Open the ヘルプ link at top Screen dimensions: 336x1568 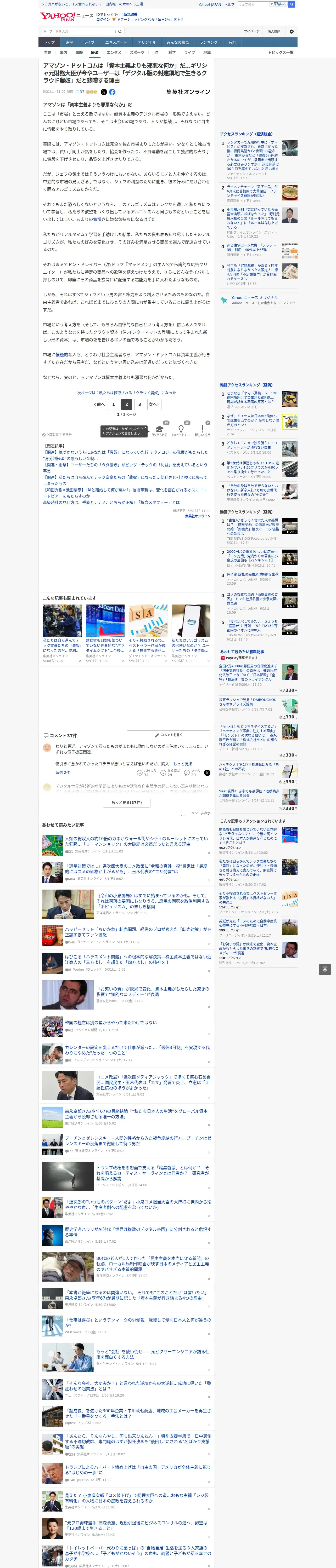pyautogui.click(x=229, y=4)
